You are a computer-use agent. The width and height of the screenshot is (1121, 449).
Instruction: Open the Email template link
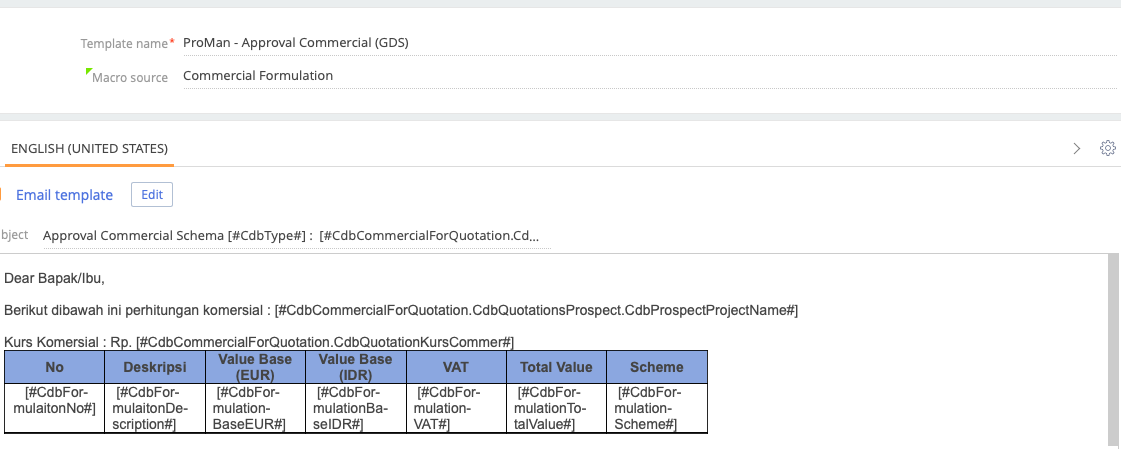tap(64, 194)
